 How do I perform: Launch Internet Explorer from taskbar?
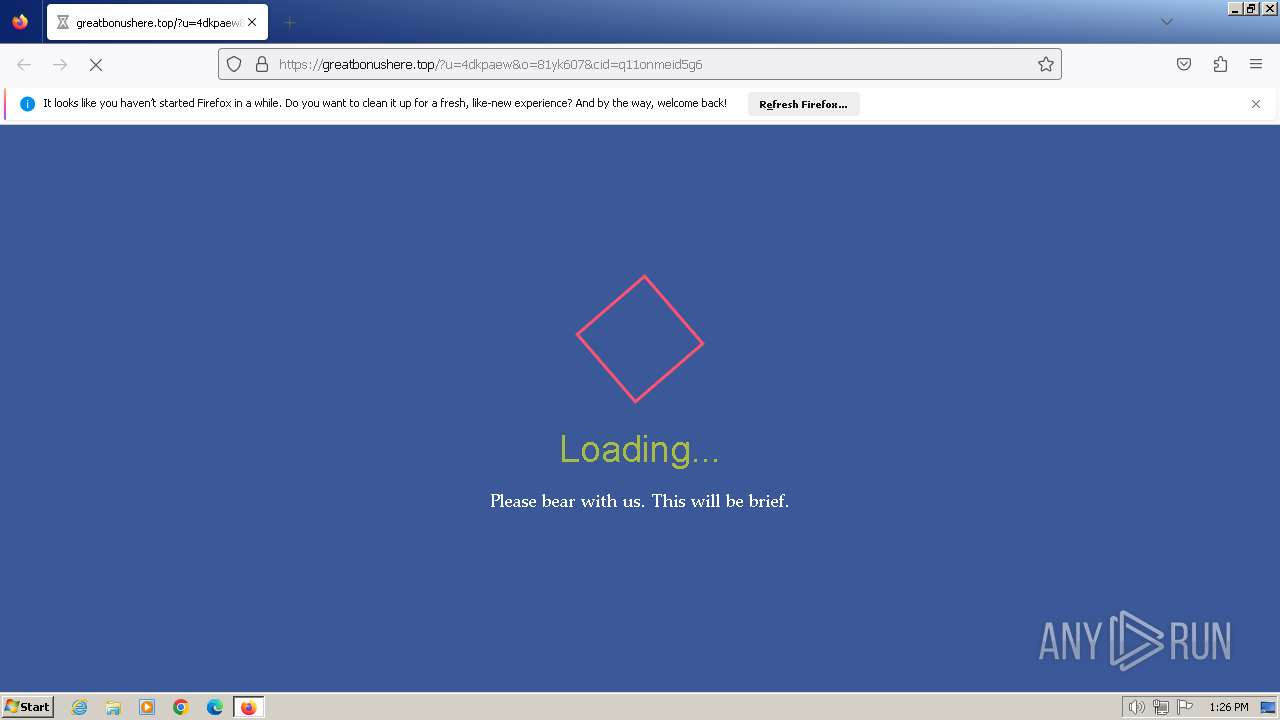(x=80, y=707)
